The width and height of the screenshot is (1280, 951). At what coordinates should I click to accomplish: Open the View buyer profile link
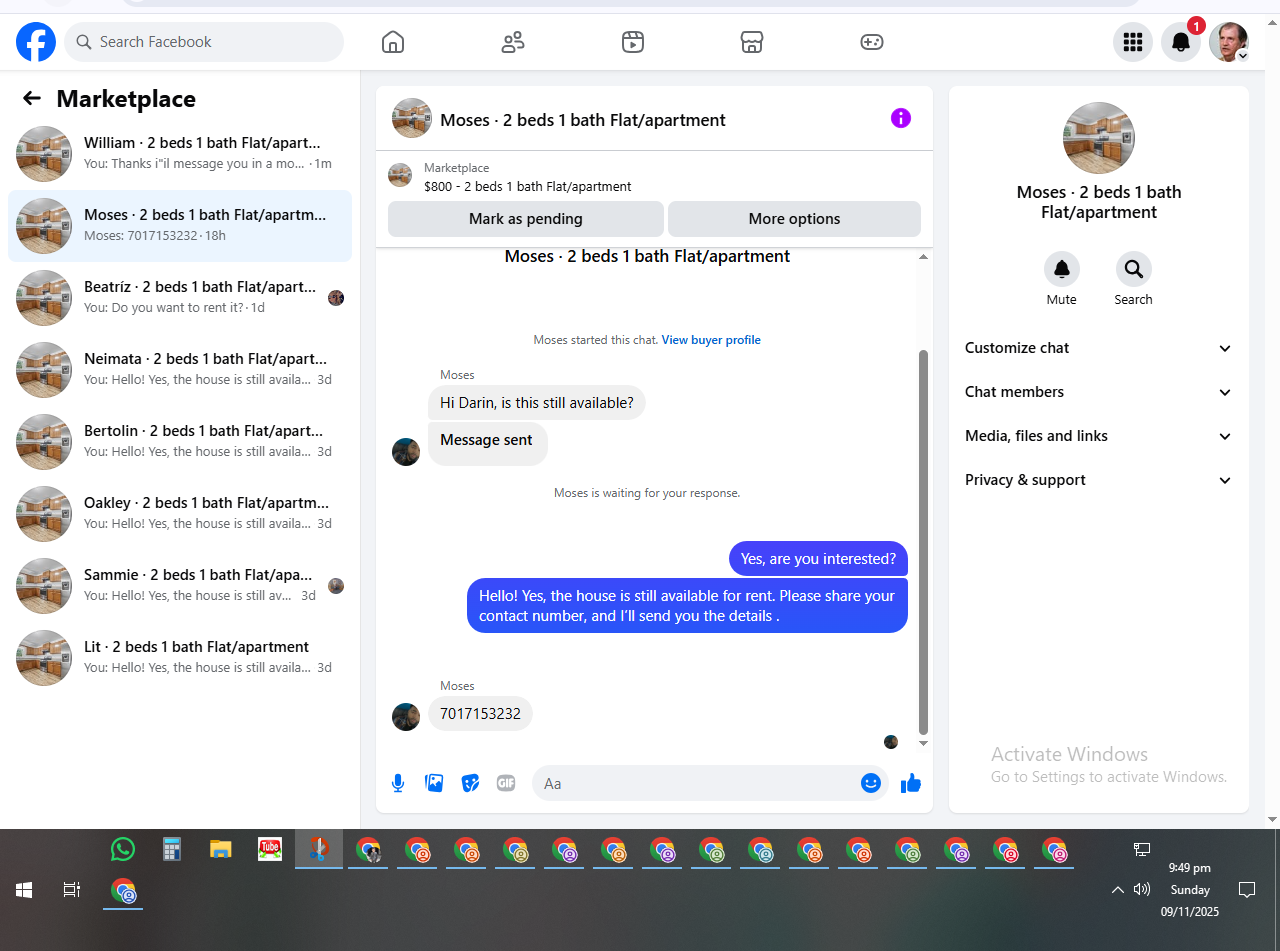point(711,340)
